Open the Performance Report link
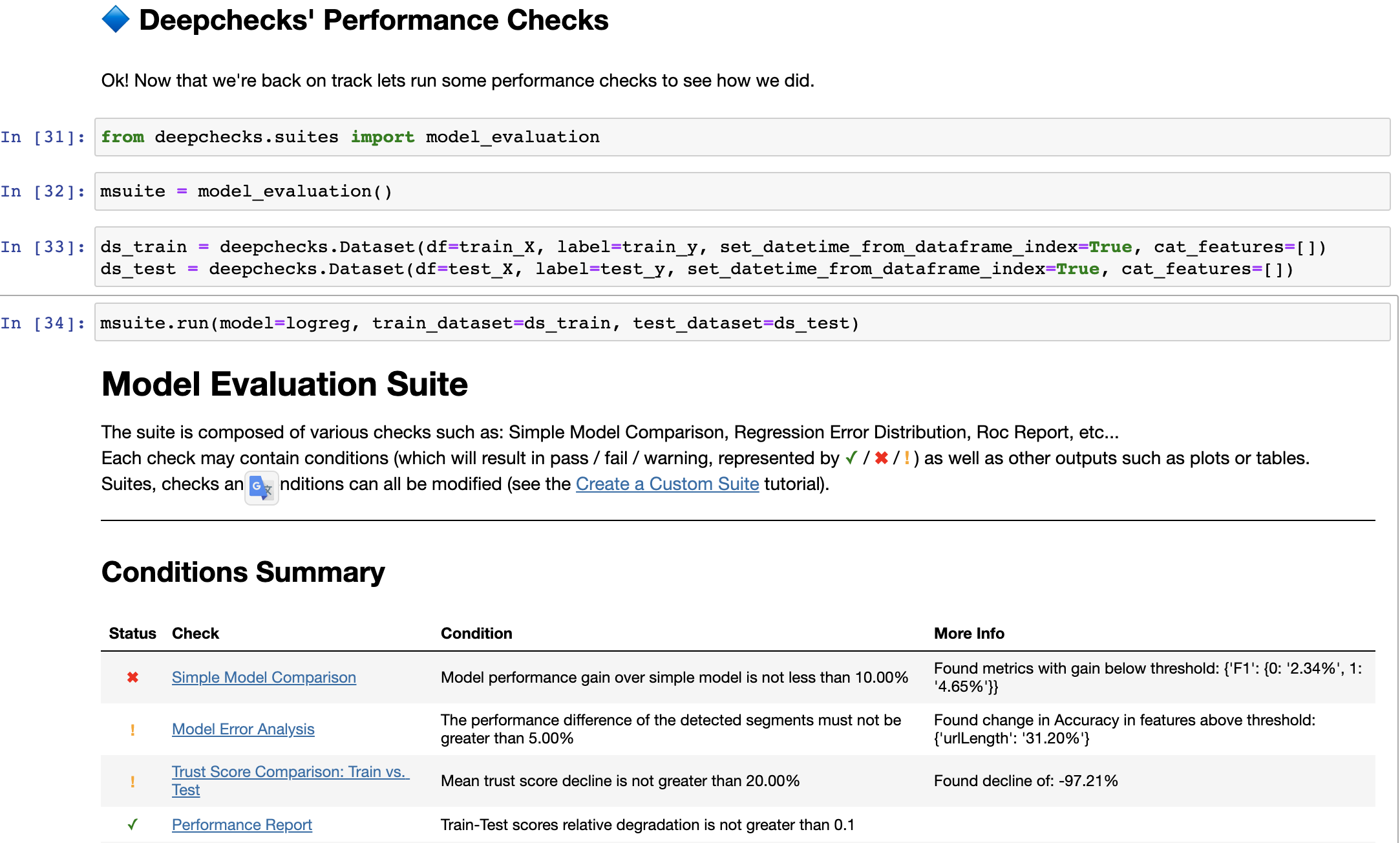The image size is (1400, 843). tap(242, 825)
